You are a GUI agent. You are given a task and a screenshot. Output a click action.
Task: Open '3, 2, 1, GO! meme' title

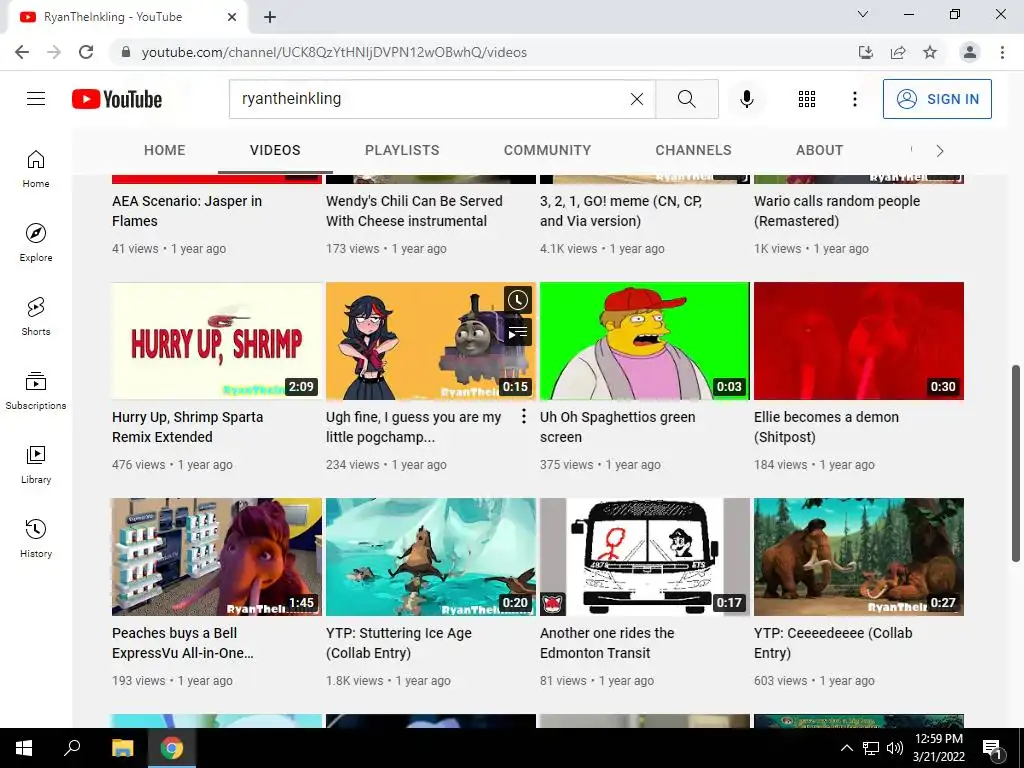click(x=620, y=211)
